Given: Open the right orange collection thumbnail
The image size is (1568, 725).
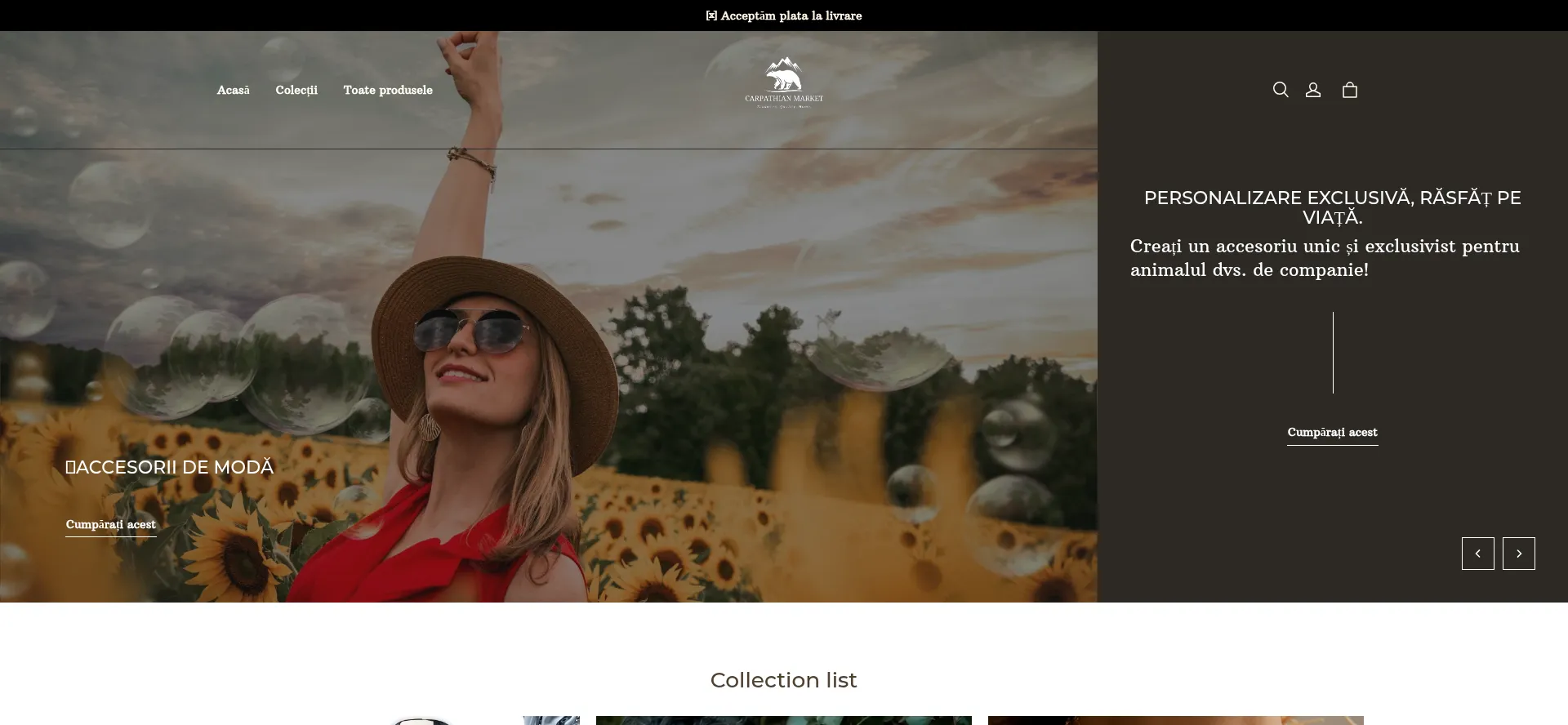Looking at the screenshot, I should click(x=1175, y=720).
